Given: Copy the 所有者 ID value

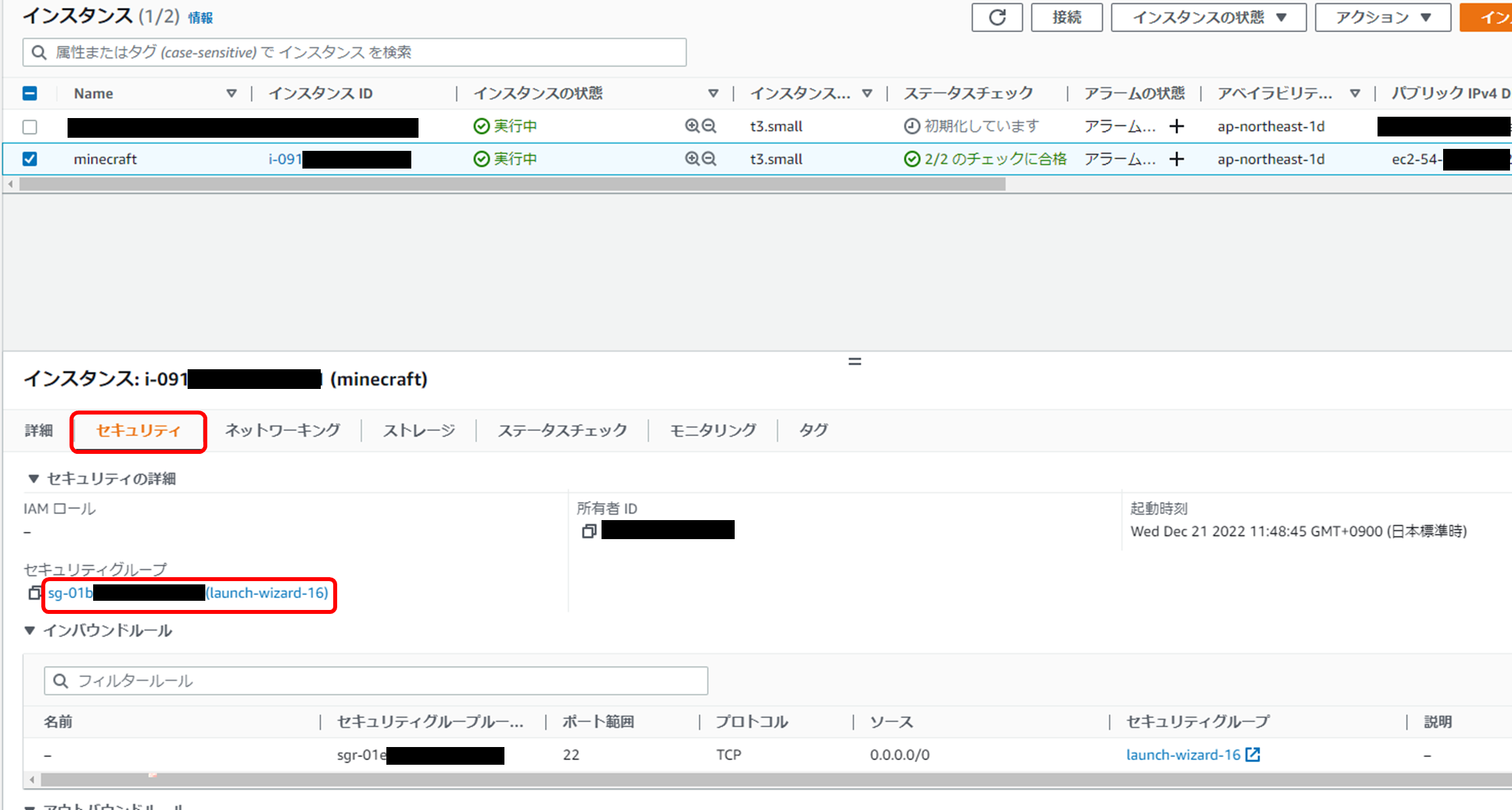Looking at the screenshot, I should pyautogui.click(x=589, y=531).
